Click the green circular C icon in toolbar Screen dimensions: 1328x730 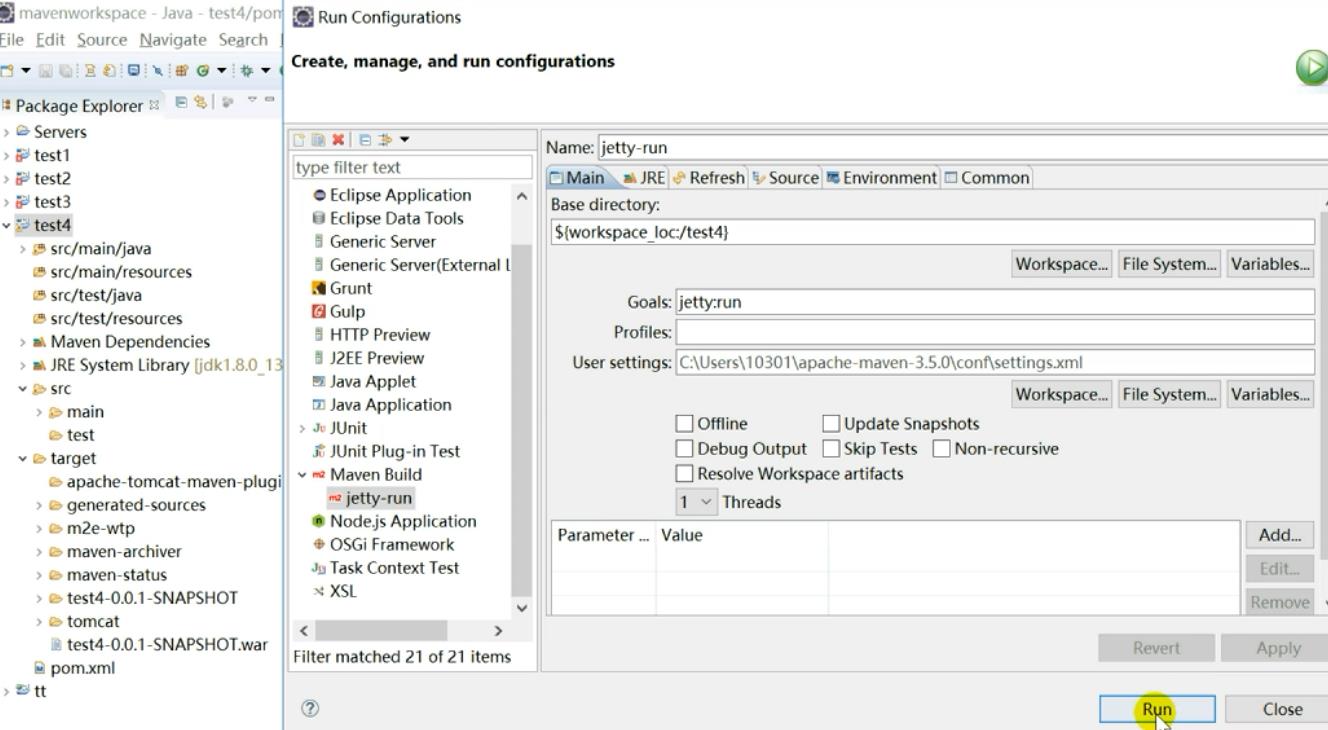[x=202, y=70]
